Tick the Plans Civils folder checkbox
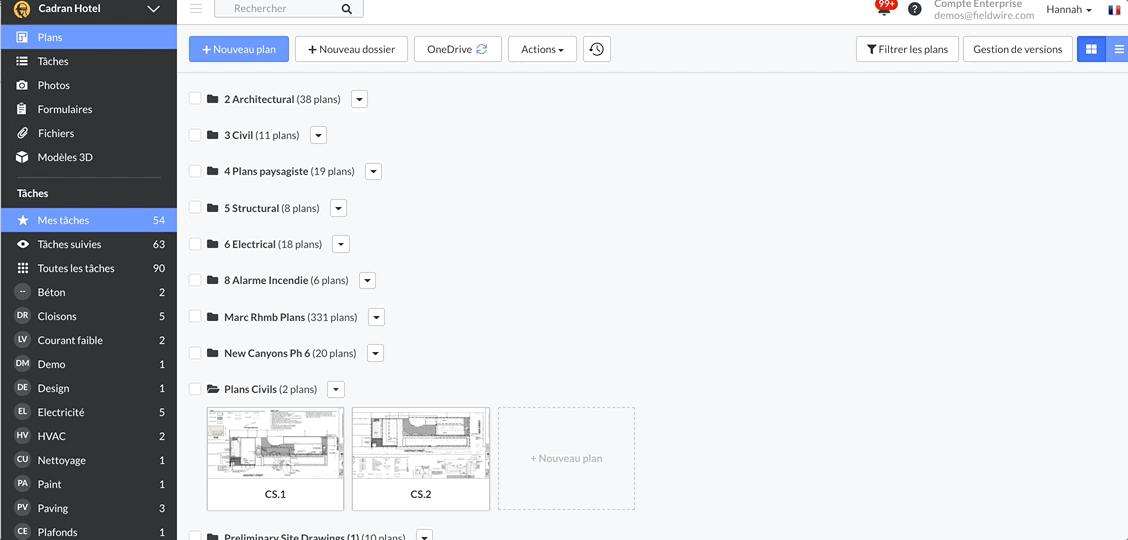 [x=195, y=389]
